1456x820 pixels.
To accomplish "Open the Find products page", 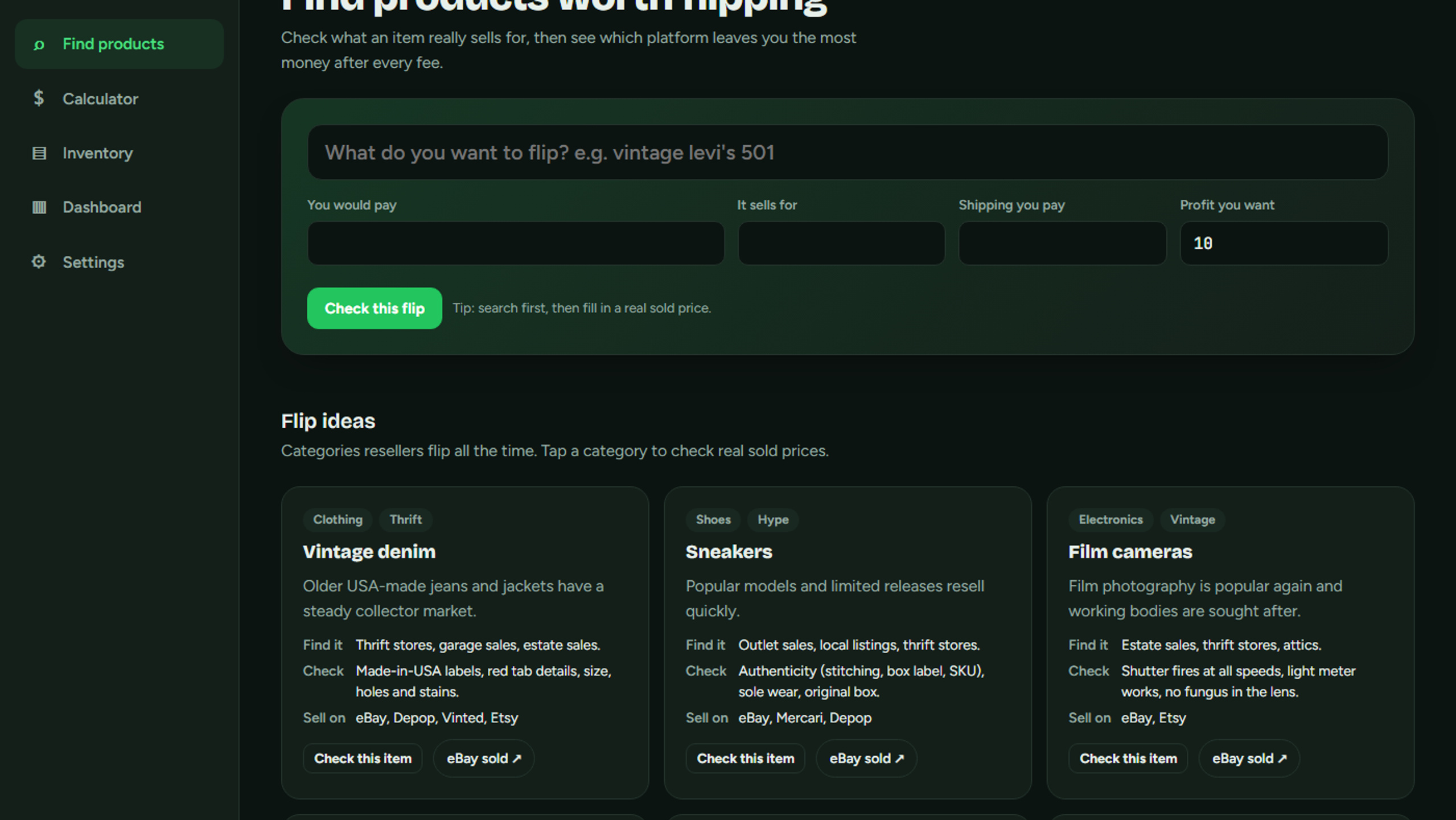I will click(119, 44).
